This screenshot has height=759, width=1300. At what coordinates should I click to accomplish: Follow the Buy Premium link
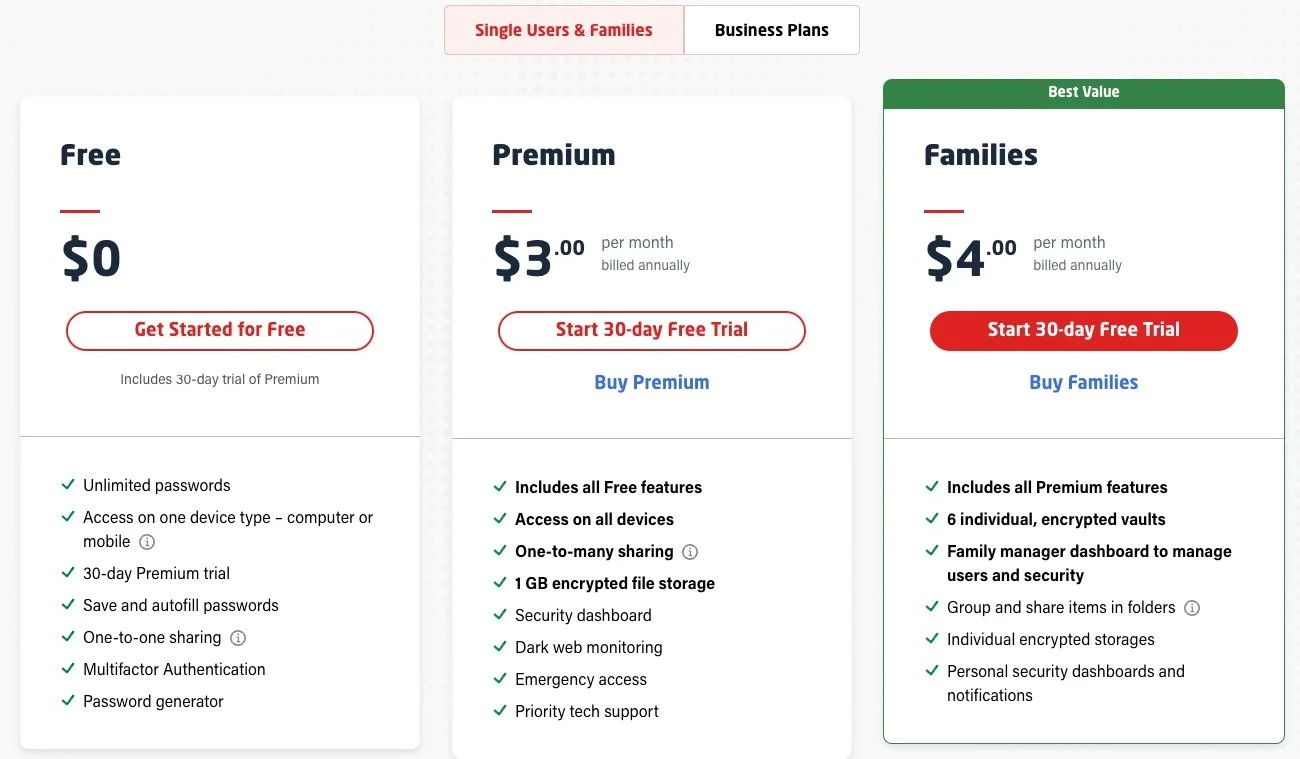click(652, 382)
